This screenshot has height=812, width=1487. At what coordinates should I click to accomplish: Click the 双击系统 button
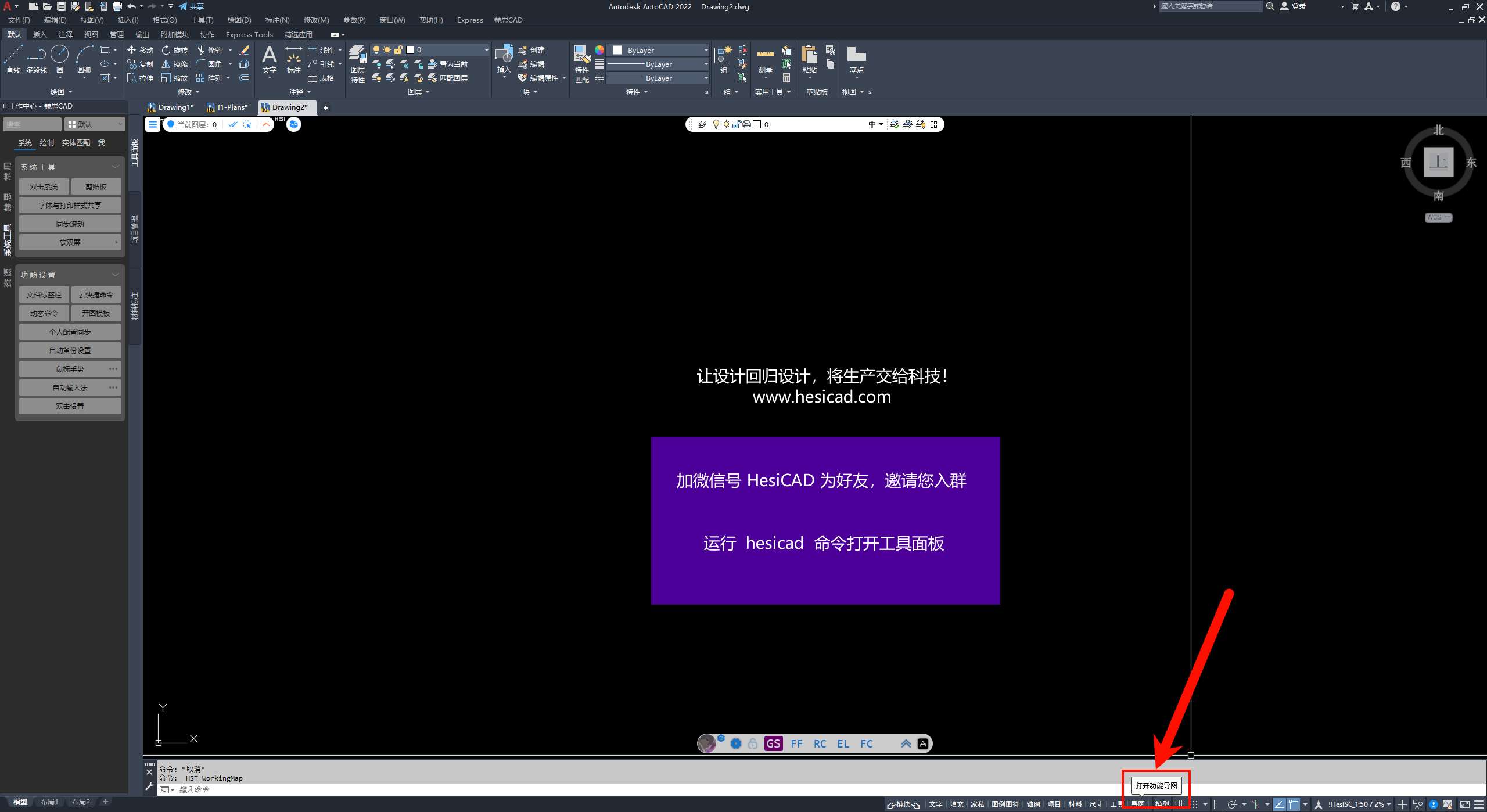pos(44,186)
